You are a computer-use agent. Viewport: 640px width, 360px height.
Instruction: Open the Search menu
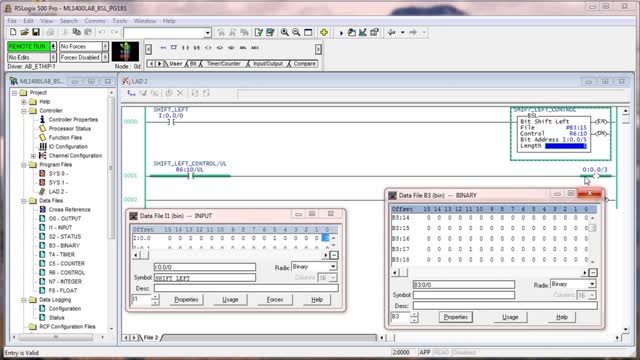[x=68, y=21]
